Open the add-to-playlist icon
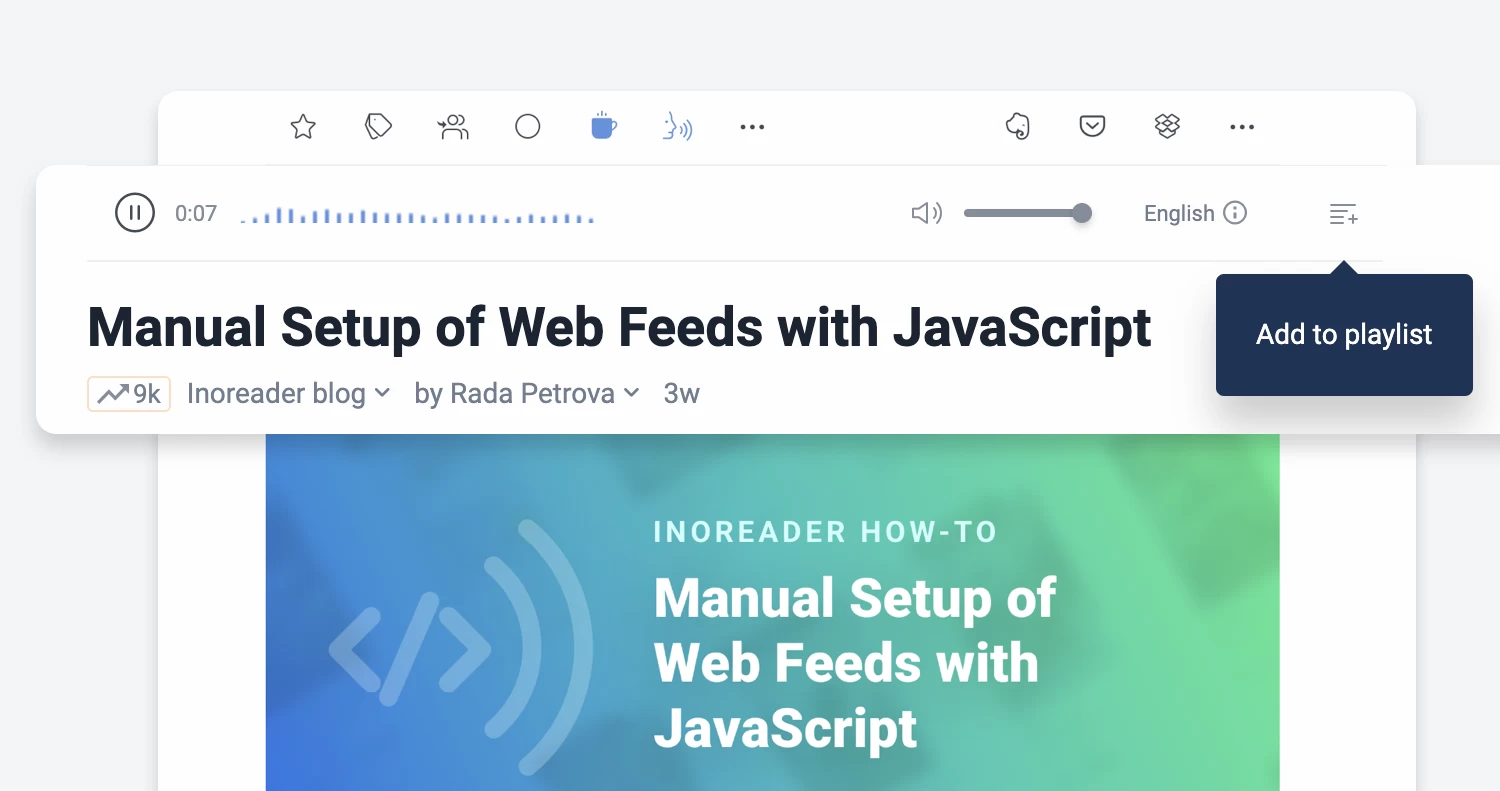 (1343, 213)
